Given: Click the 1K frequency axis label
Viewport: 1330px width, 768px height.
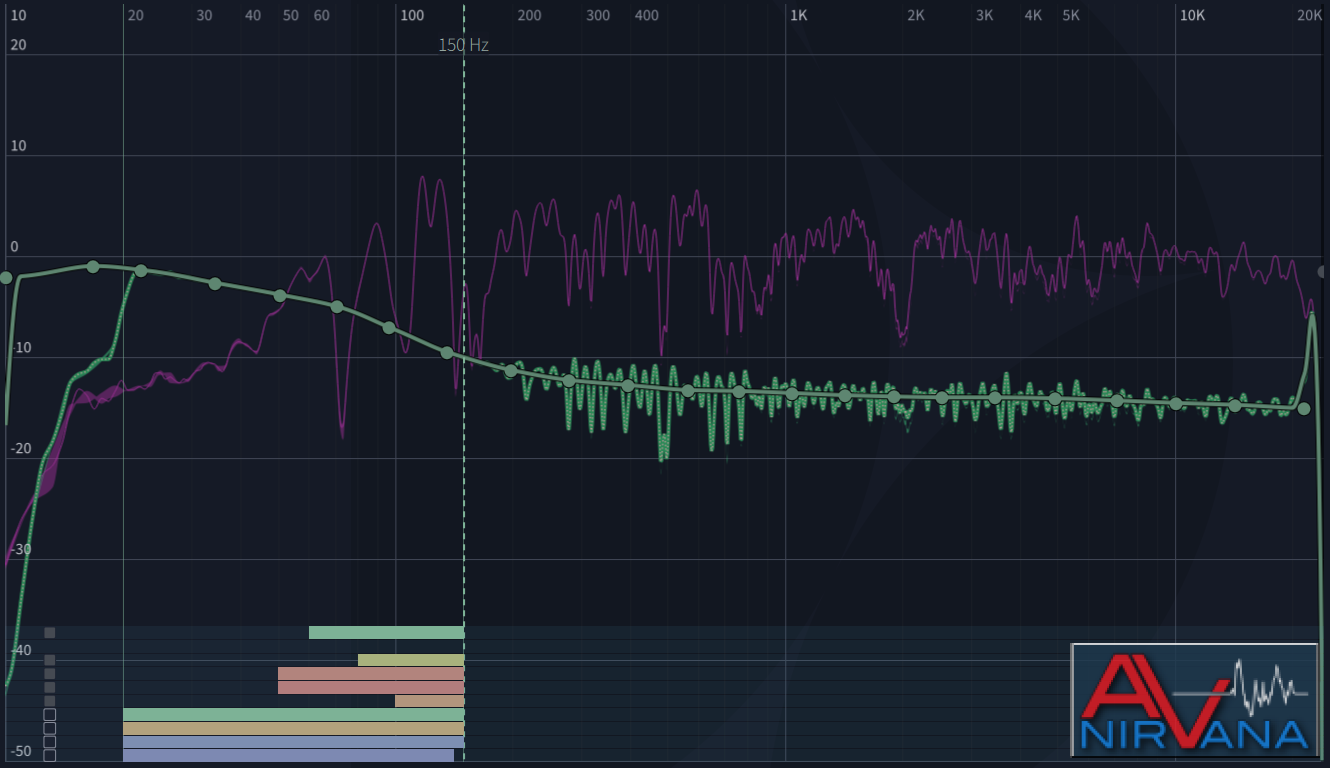Looking at the screenshot, I should coord(798,16).
